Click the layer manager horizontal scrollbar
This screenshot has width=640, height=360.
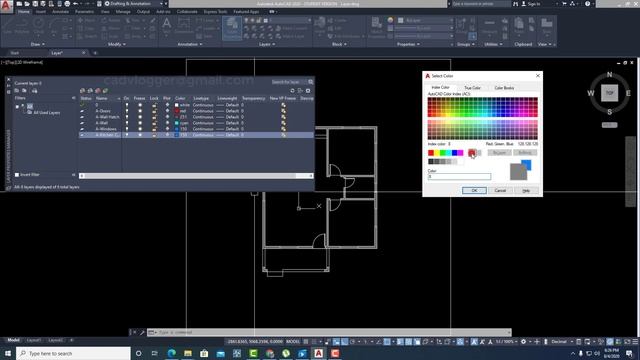pos(196,176)
